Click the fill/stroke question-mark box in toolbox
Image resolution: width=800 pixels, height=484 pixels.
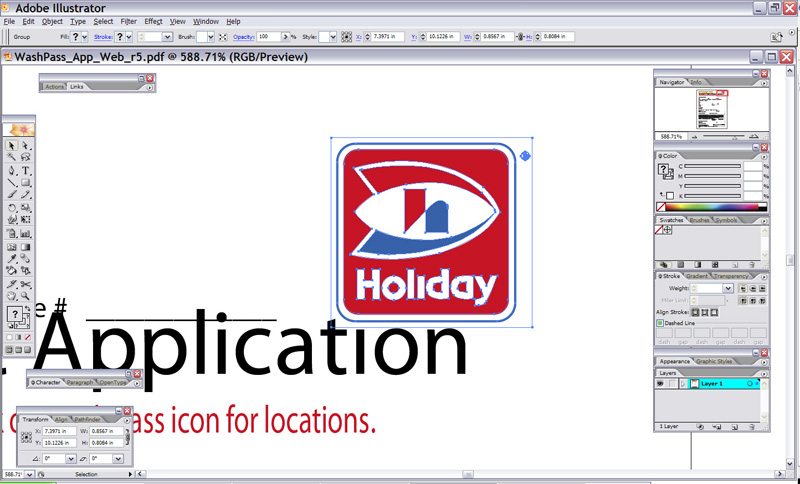click(15, 314)
